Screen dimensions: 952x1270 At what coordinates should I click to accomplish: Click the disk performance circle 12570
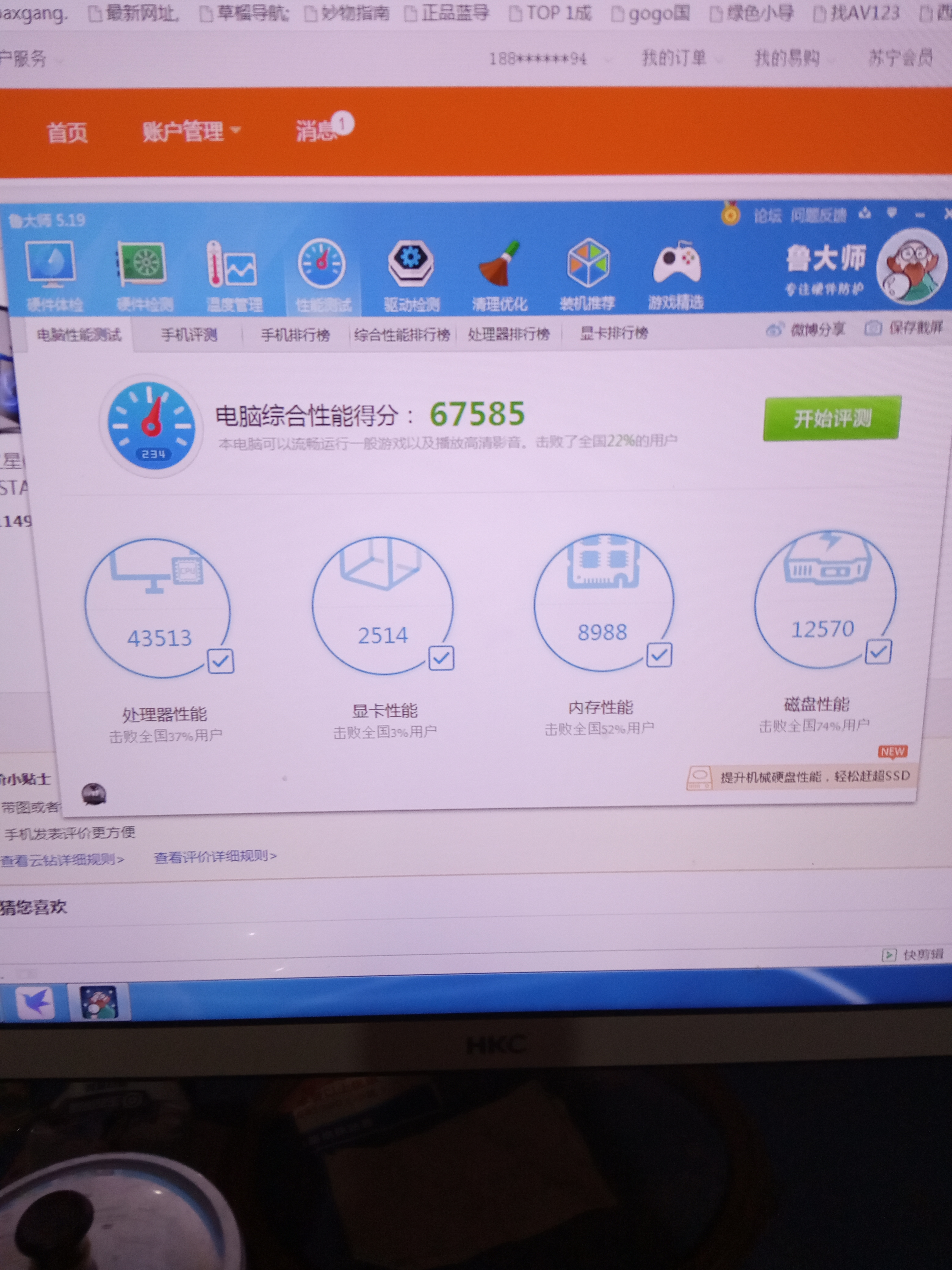[825, 599]
